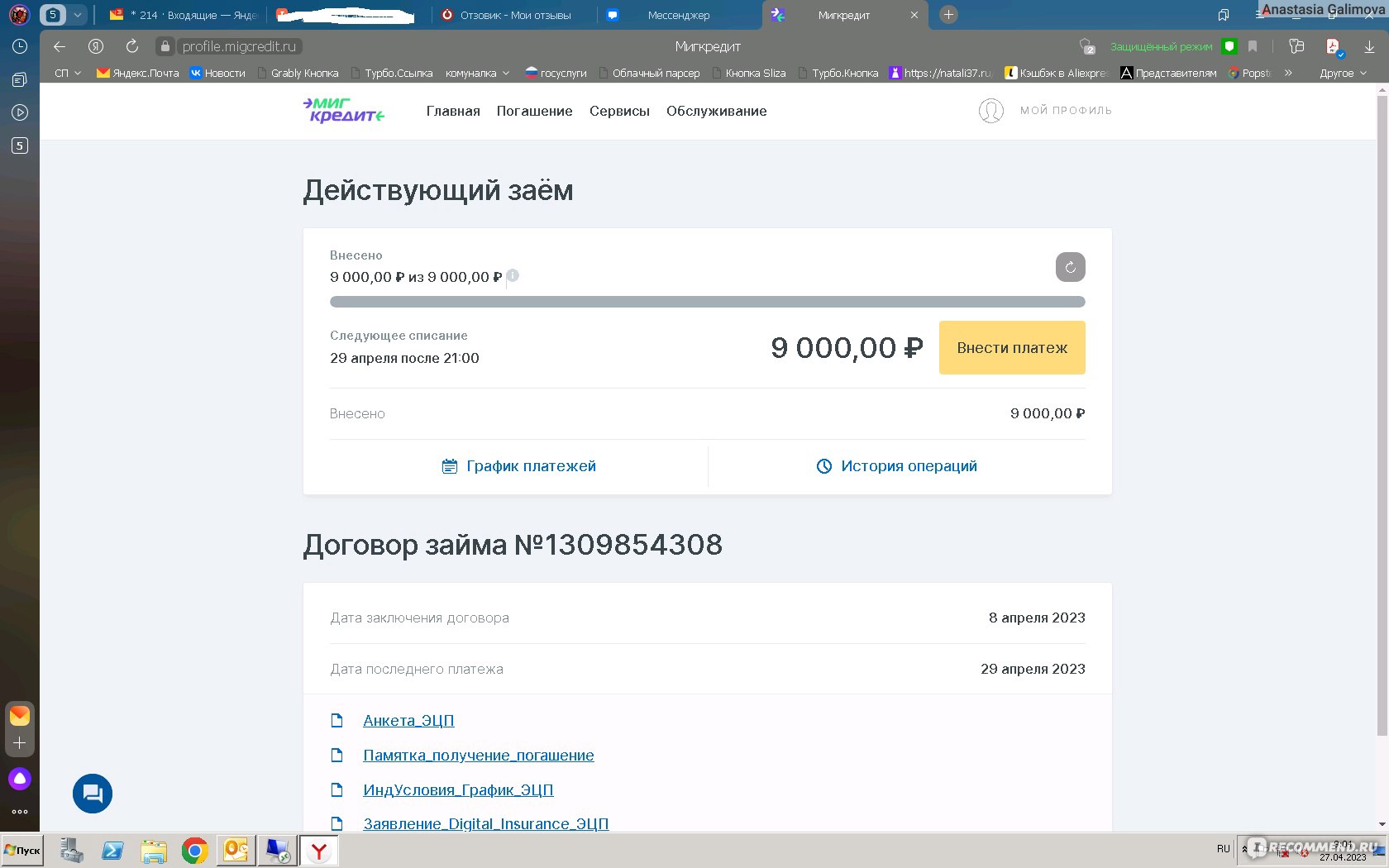Image resolution: width=1389 pixels, height=868 pixels.
Task: Open the Погашение menu item
Action: pyautogui.click(x=534, y=111)
